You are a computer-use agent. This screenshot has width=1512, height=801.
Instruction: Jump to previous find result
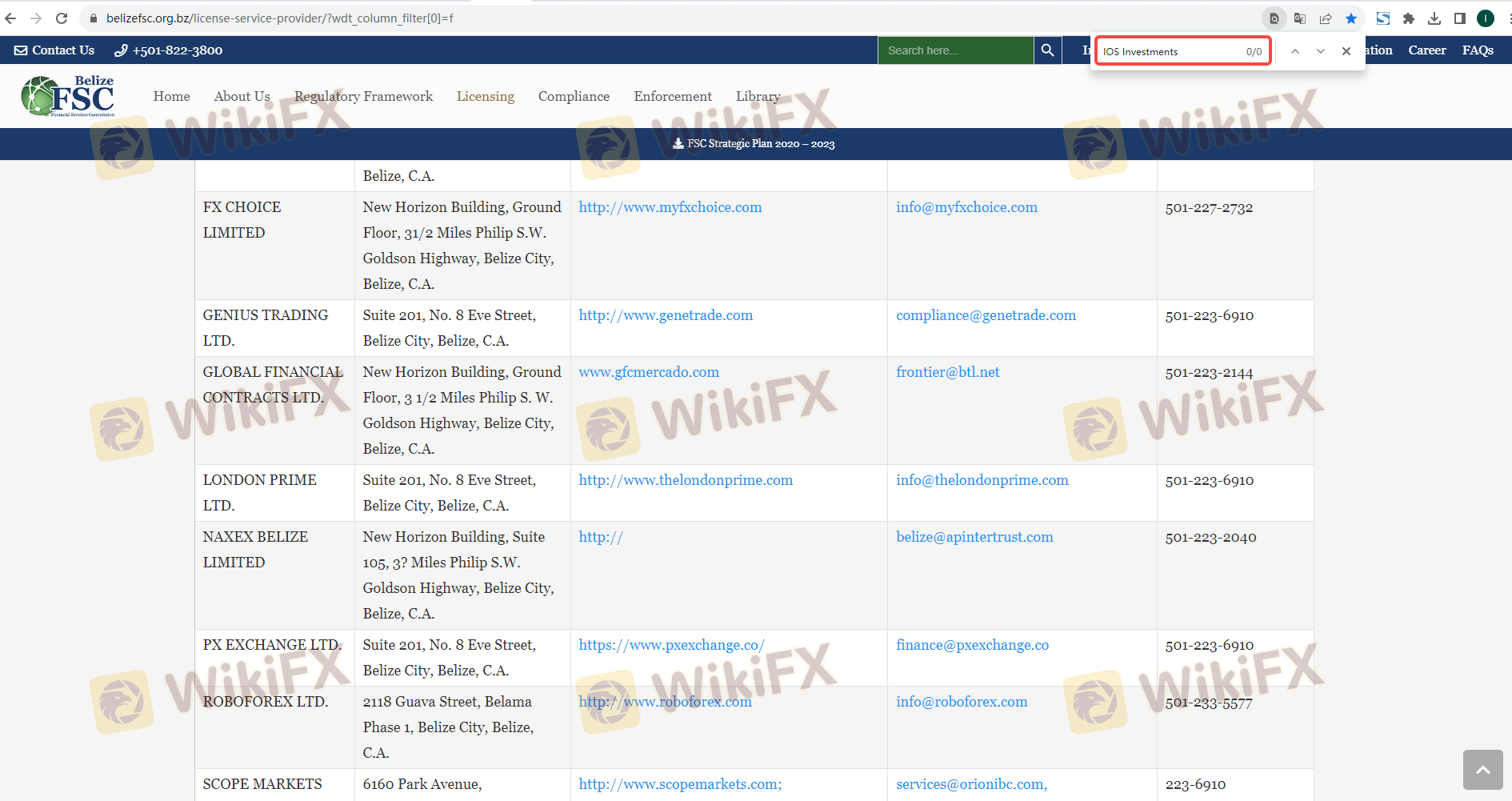tap(1295, 51)
